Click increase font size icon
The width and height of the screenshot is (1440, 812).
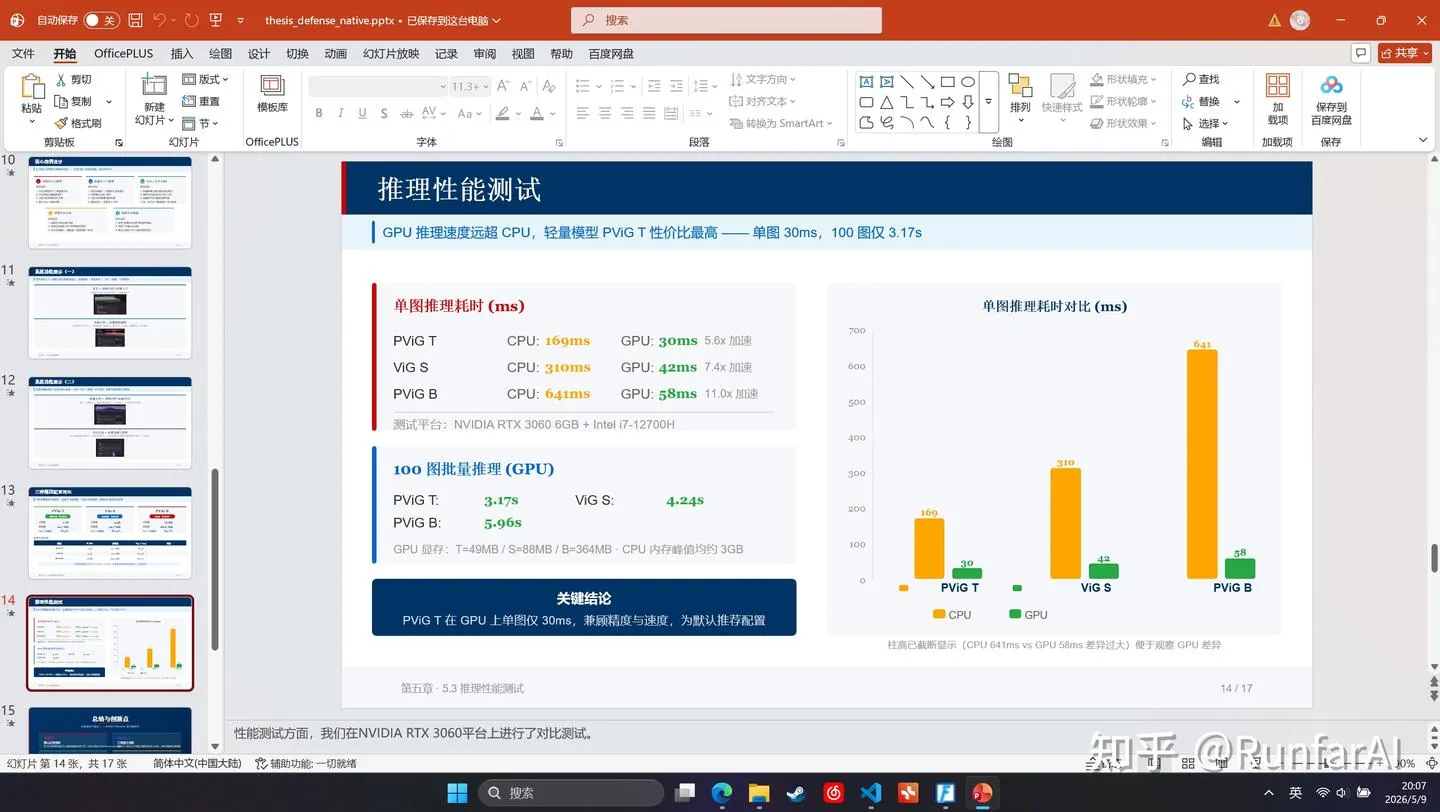(x=503, y=86)
